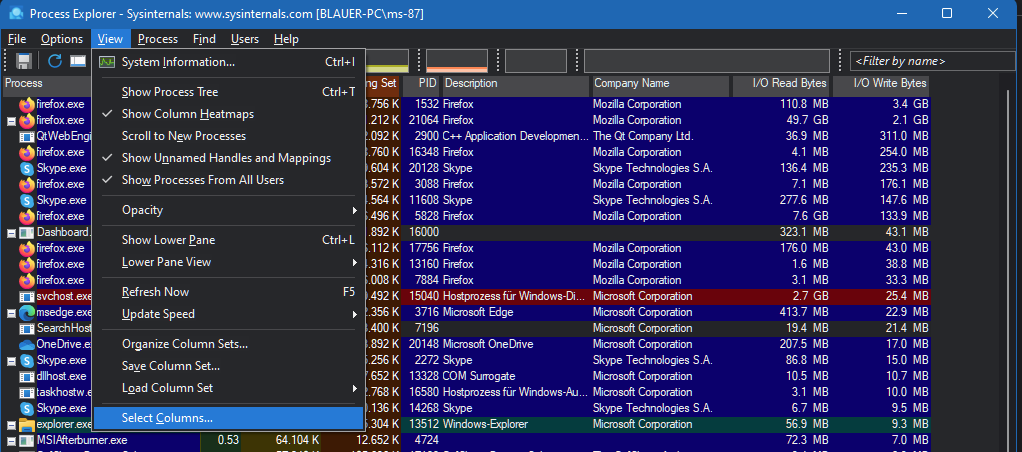The width and height of the screenshot is (1022, 452).
Task: Click the Dashboard process icon
Action: (27, 232)
